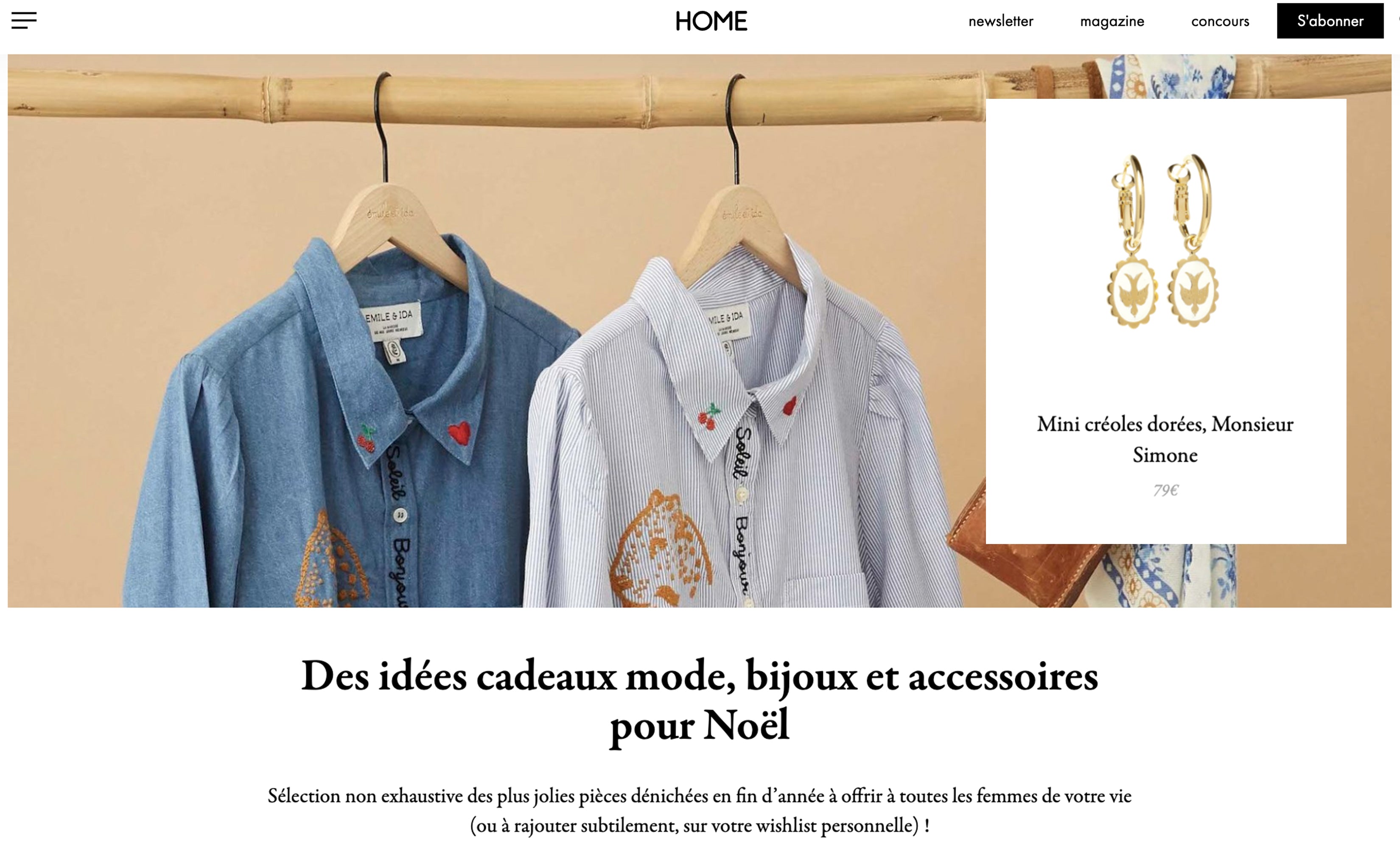The height and width of the screenshot is (868, 1400).
Task: Open the Mini créoles dorées, Monsieur Simone title
Action: [1165, 439]
